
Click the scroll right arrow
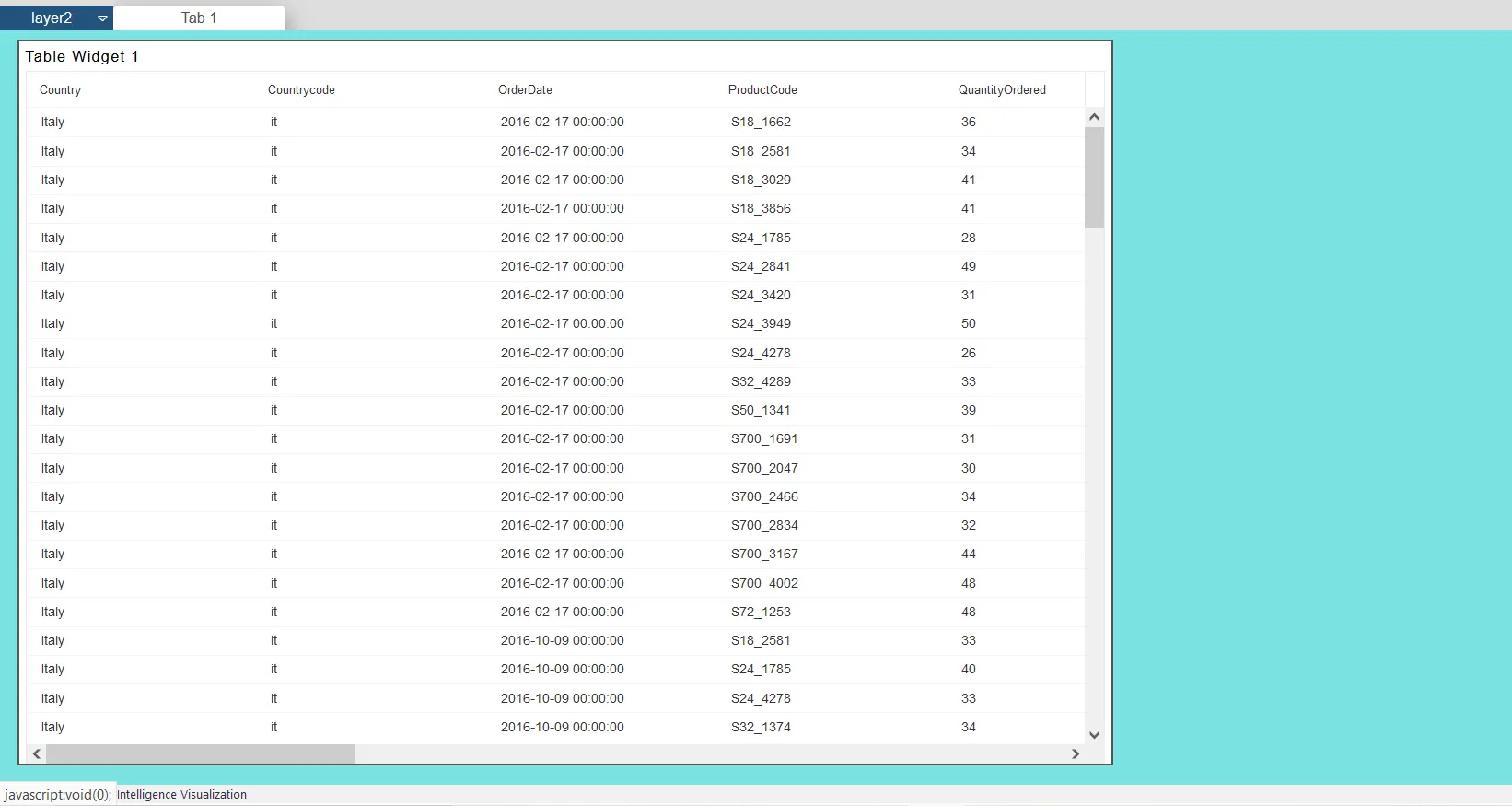click(x=1075, y=753)
